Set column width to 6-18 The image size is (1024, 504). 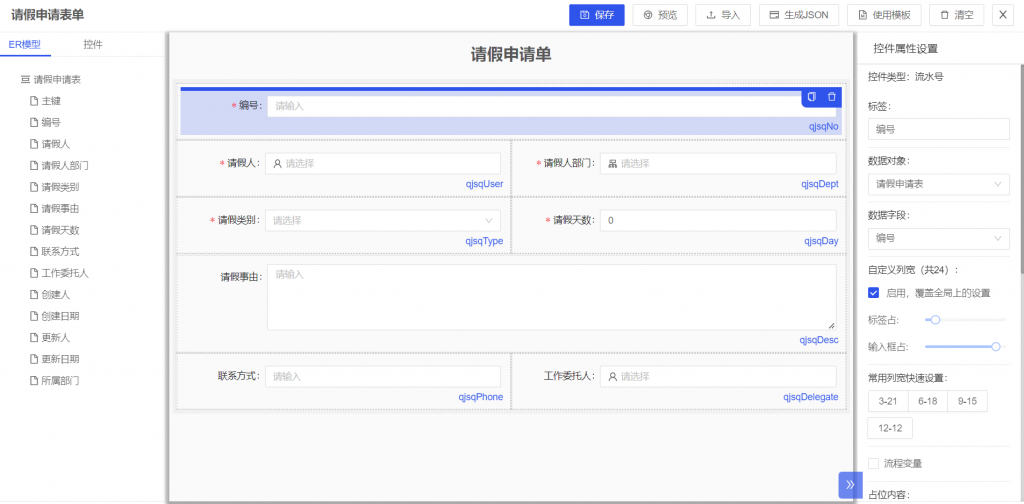tap(927, 402)
